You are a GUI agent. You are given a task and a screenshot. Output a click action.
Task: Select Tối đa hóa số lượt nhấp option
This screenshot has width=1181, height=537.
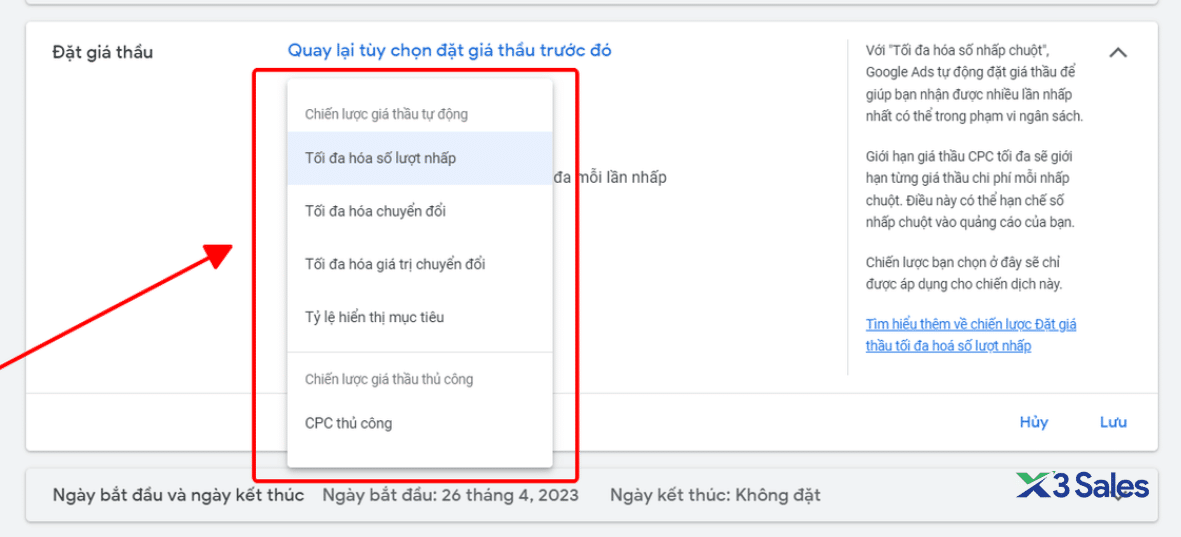click(x=420, y=158)
